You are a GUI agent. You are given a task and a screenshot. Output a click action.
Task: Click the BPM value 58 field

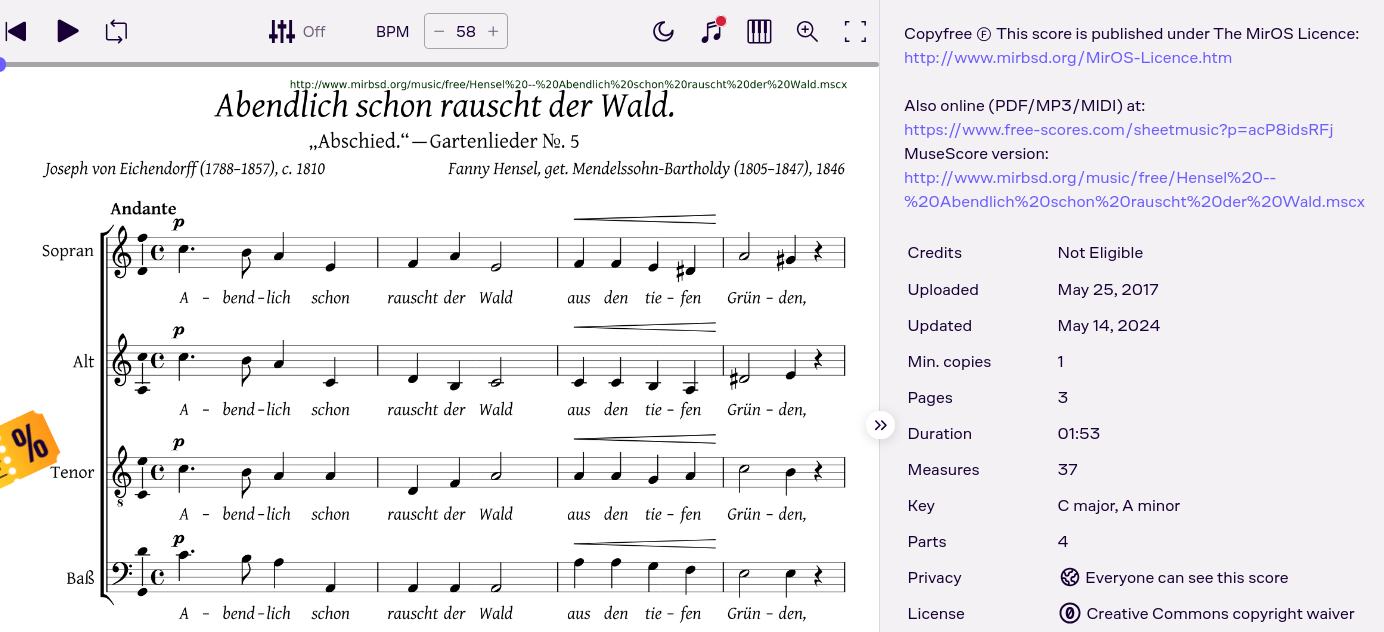(466, 31)
